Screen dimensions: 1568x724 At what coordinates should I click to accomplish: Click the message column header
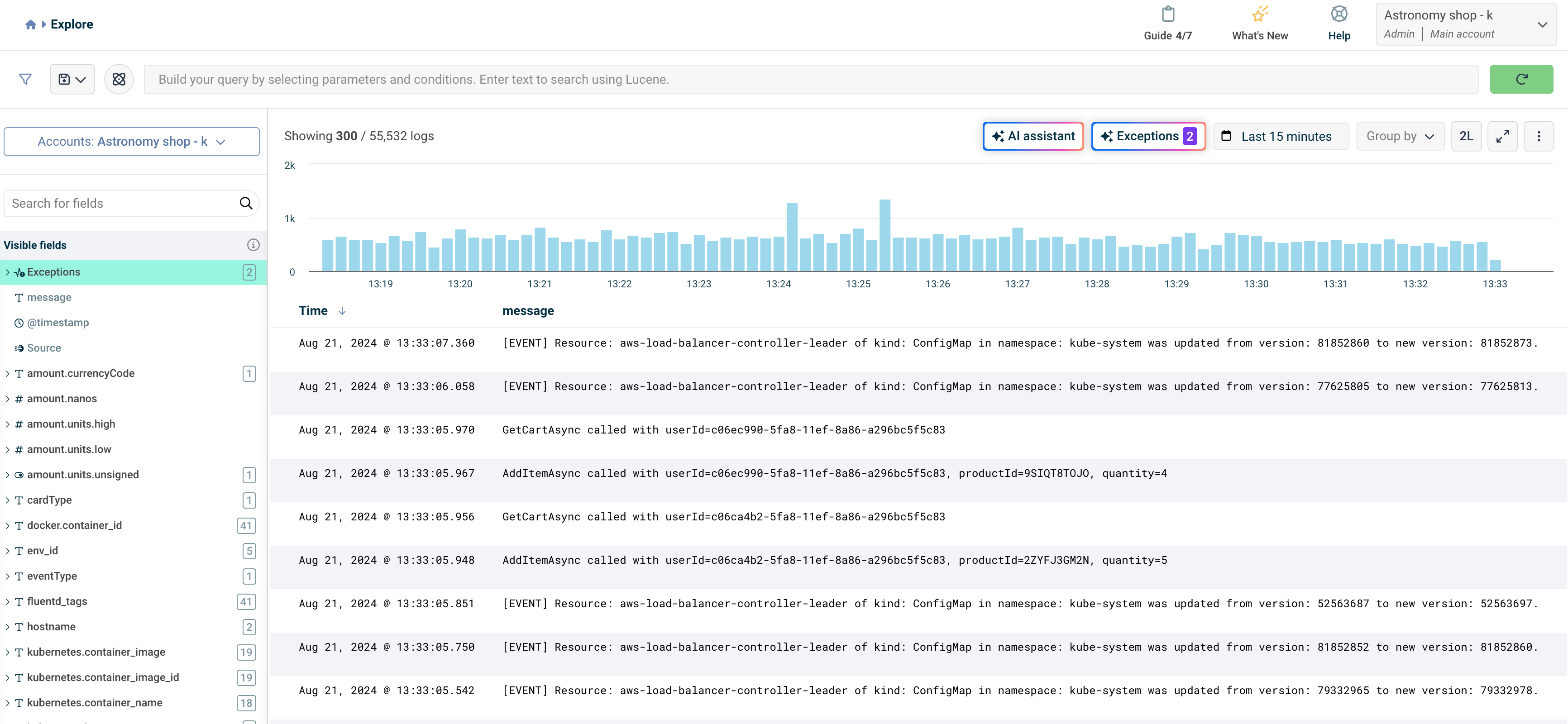tap(528, 311)
